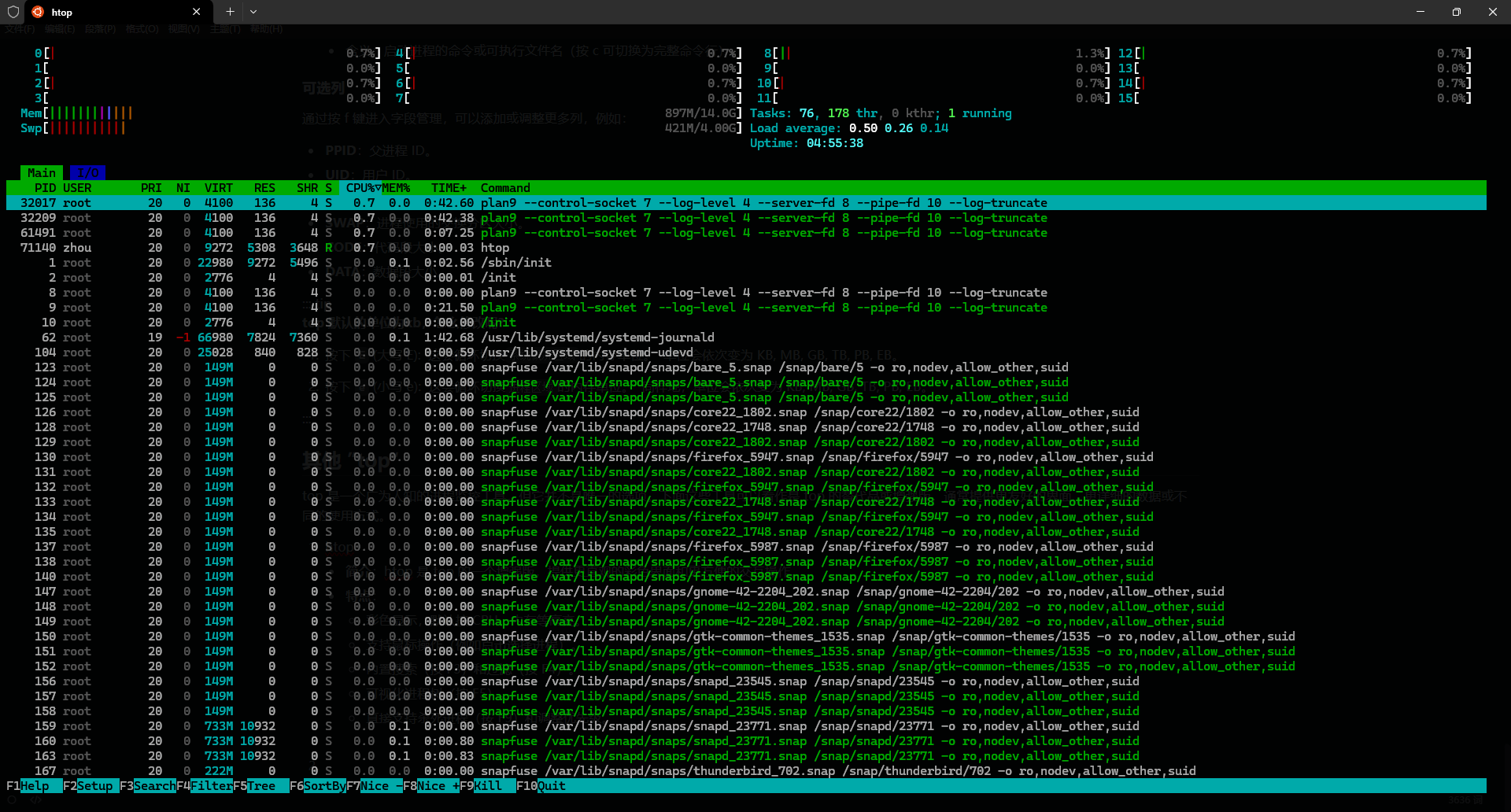Click the Swp usage meter bar
The height and width of the screenshot is (812, 1511).
[382, 128]
